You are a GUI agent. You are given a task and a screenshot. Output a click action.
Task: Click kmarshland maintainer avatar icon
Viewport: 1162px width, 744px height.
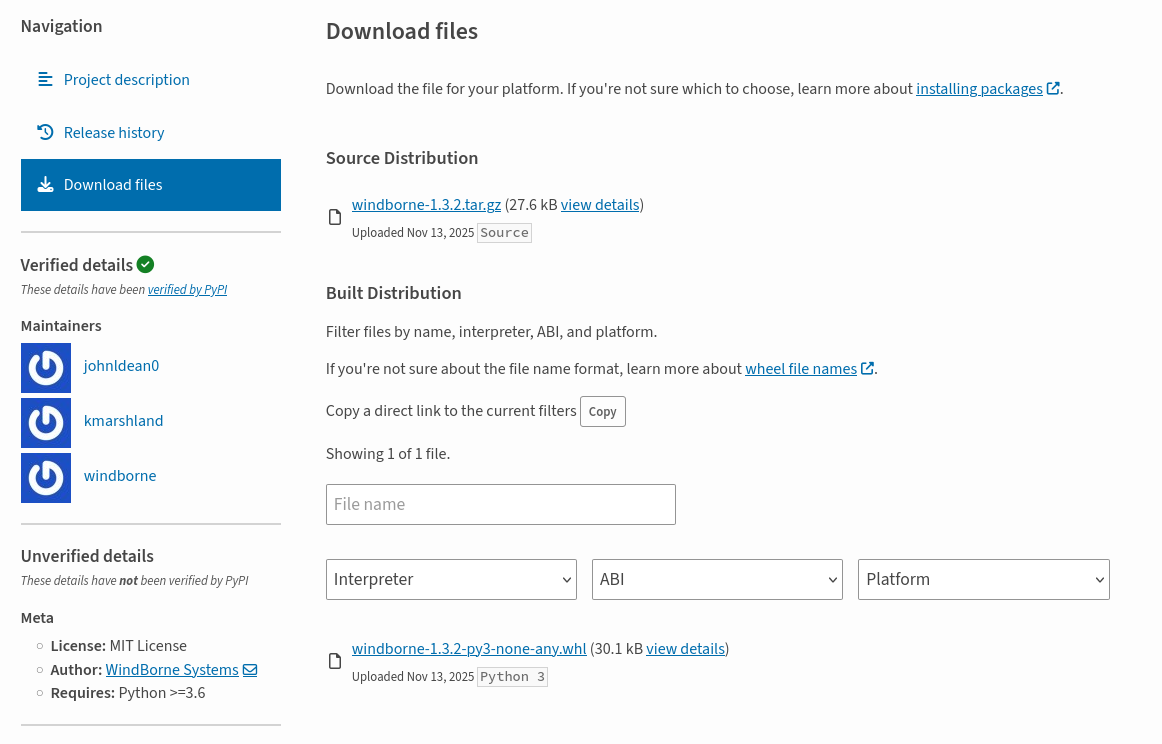click(46, 423)
